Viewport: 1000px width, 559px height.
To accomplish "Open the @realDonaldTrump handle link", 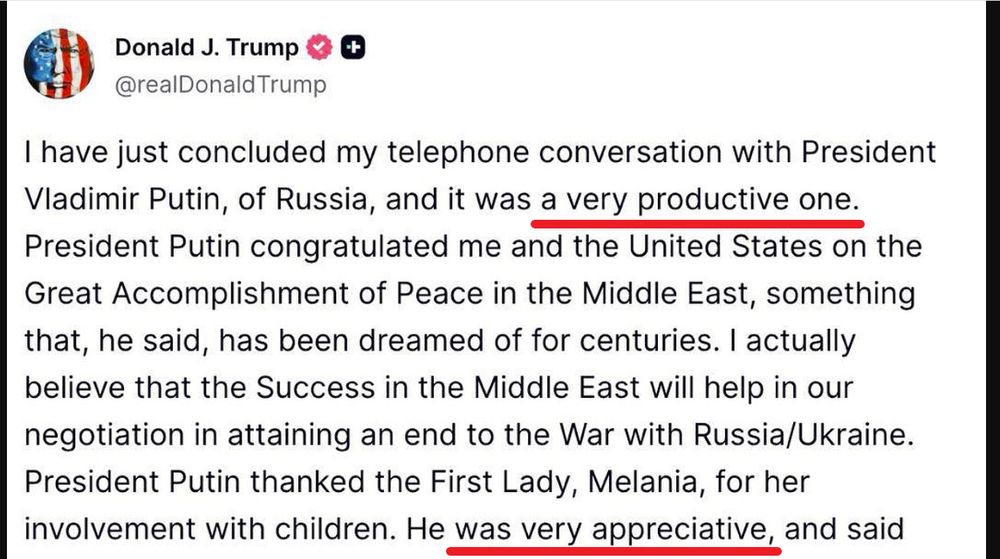I will (221, 84).
